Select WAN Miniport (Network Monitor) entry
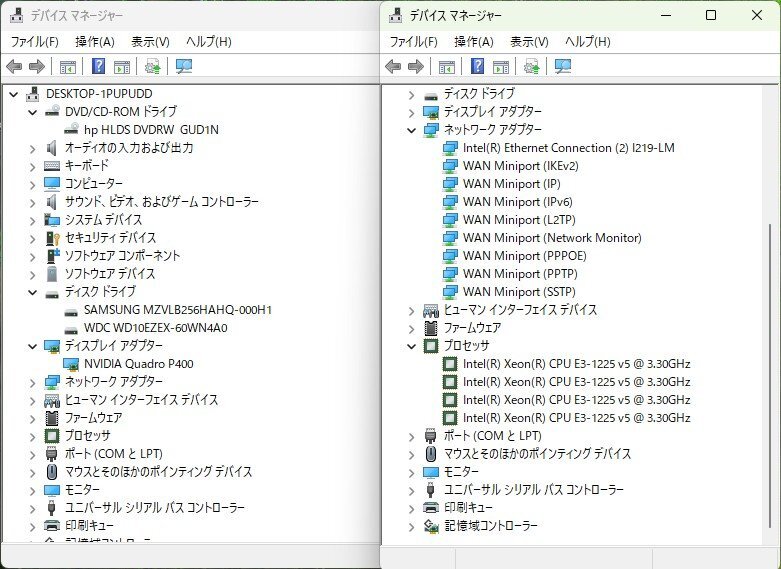 pos(552,238)
